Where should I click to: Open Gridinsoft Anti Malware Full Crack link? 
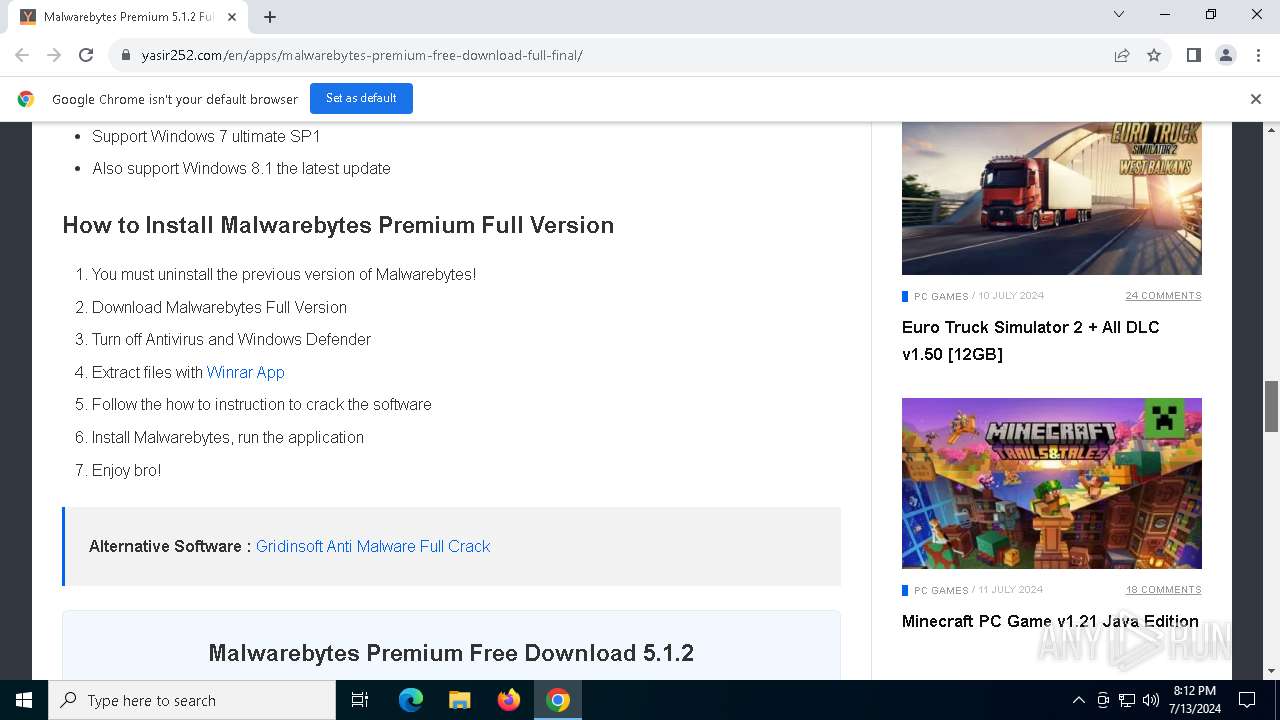pyautogui.click(x=373, y=546)
